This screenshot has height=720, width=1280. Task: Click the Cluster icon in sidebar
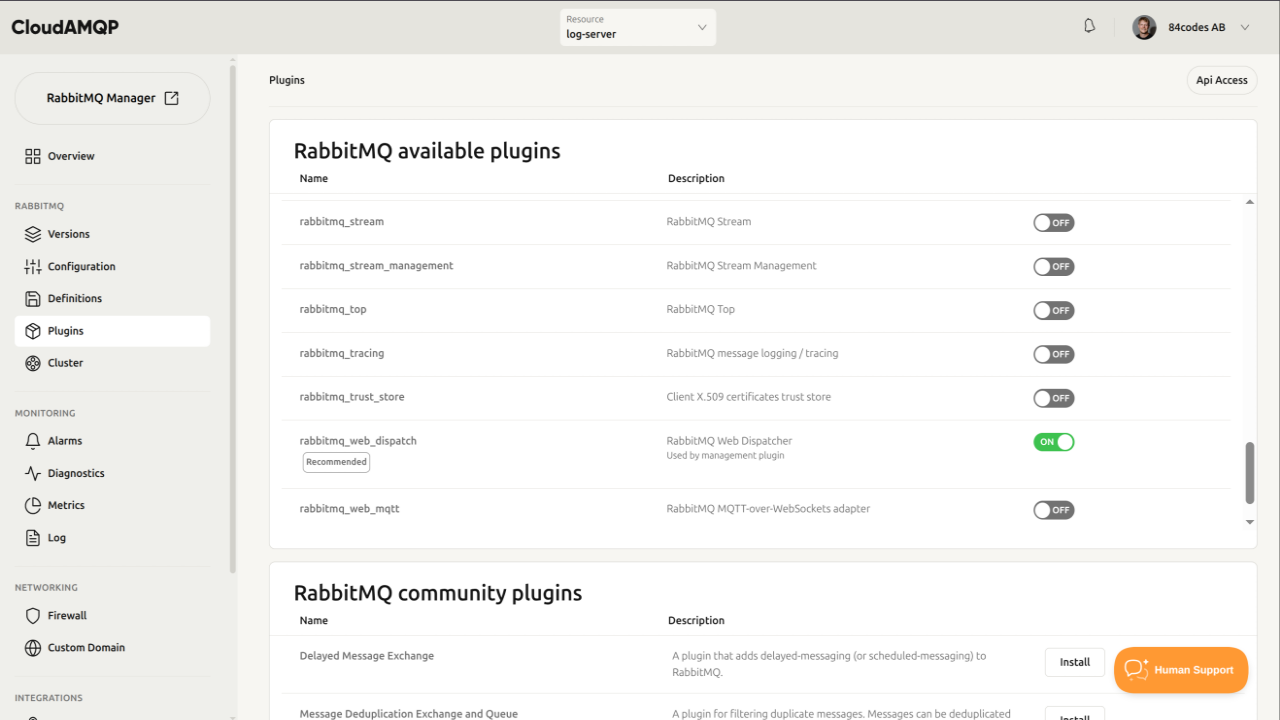point(33,363)
